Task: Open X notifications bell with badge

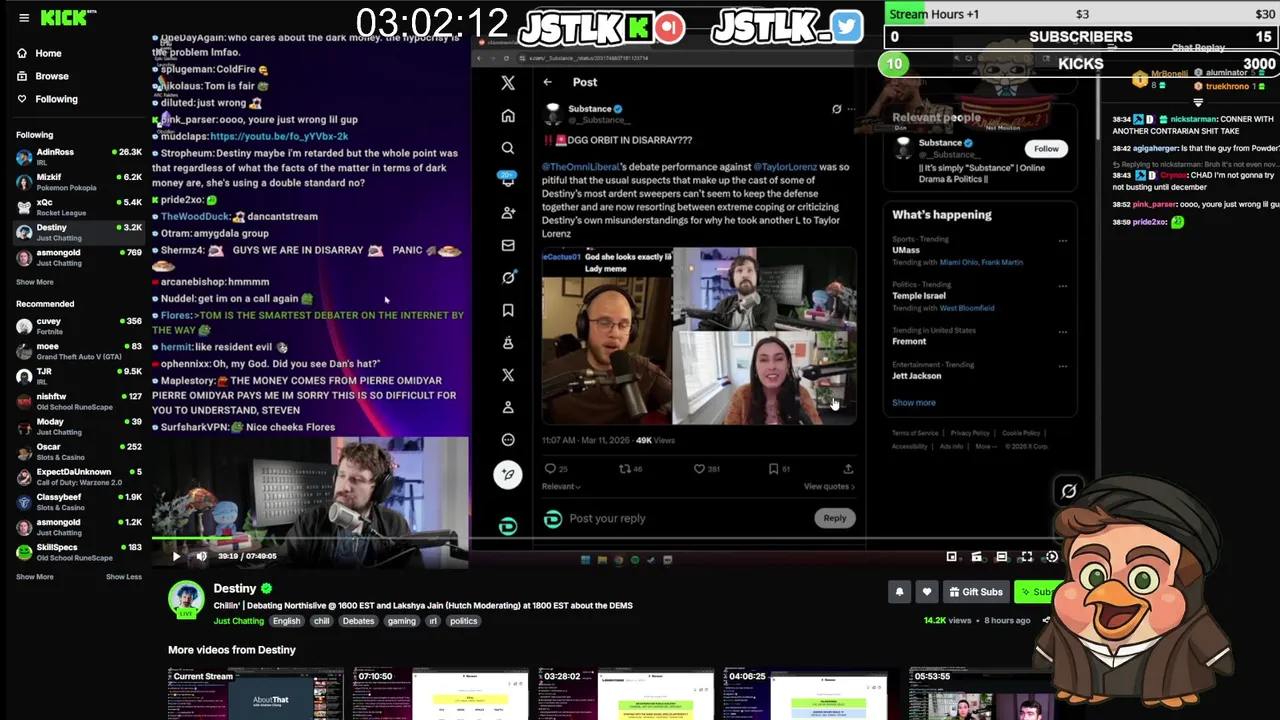Action: click(x=508, y=180)
